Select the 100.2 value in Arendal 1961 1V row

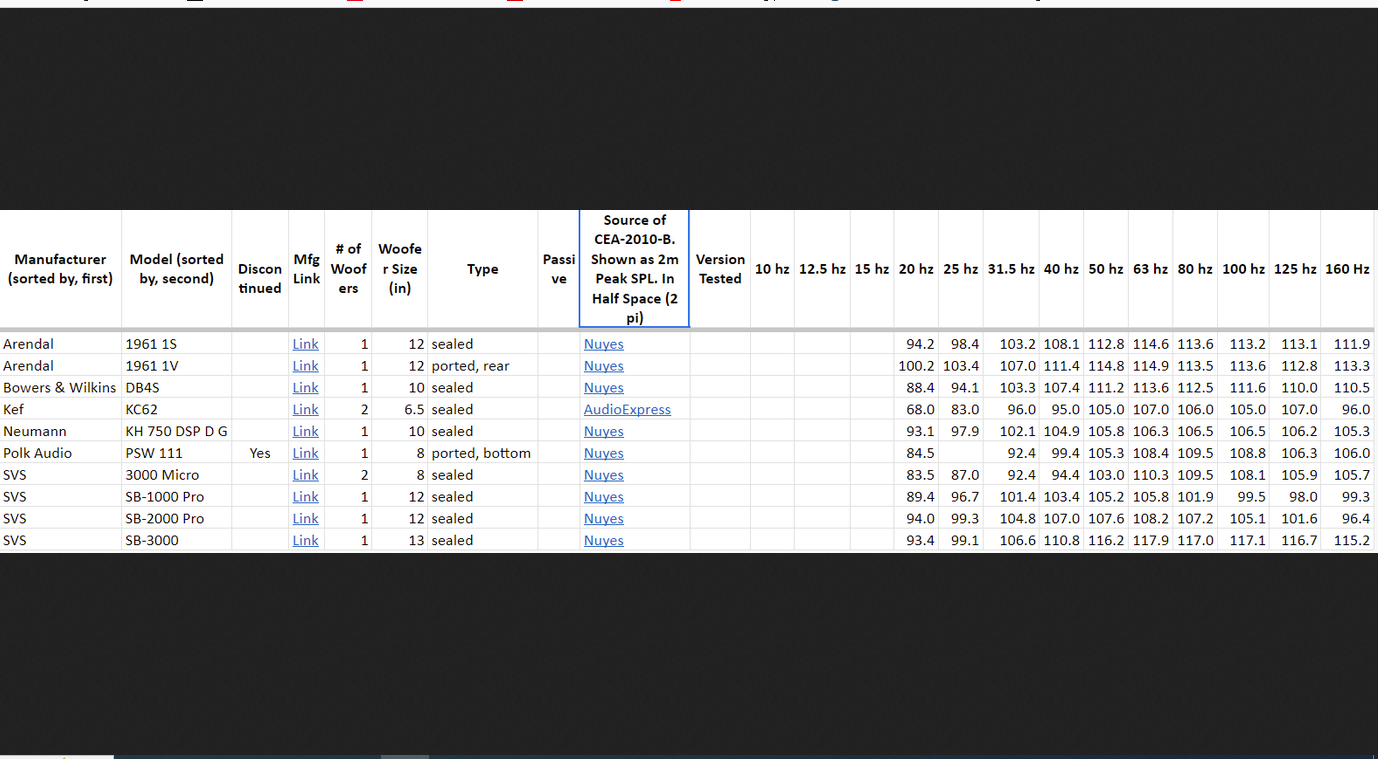tap(916, 366)
